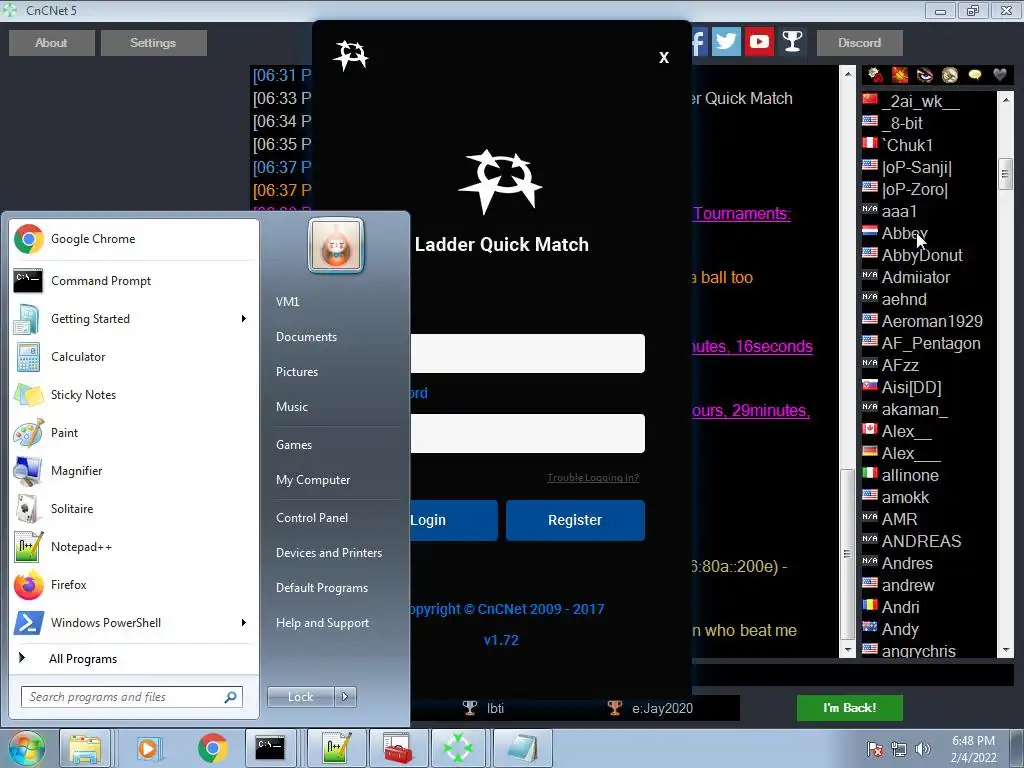Switch to CnCNet green arrows taskbar icon

pyautogui.click(x=458, y=748)
